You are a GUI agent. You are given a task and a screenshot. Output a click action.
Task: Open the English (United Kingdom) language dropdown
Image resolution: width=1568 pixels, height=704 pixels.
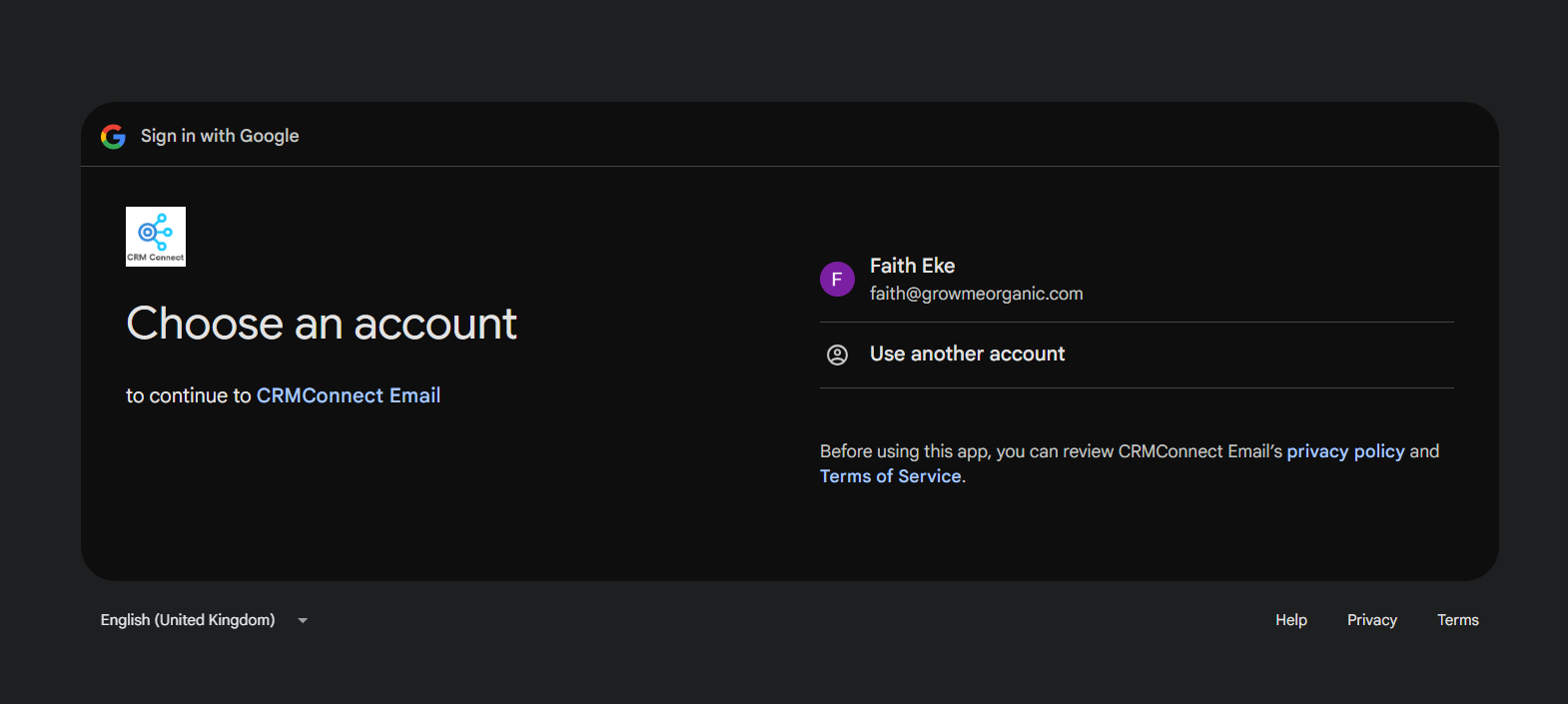click(205, 620)
